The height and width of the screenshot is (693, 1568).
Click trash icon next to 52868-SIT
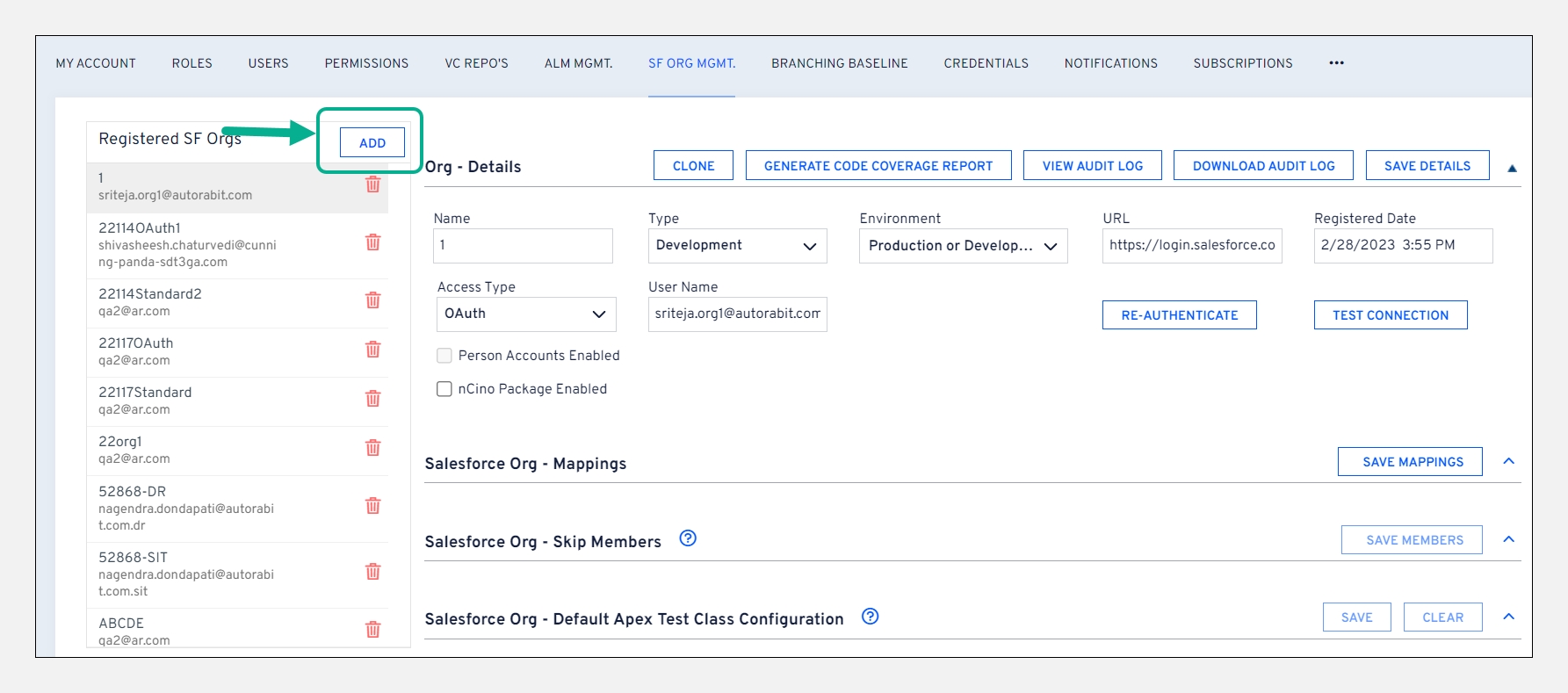pyautogui.click(x=372, y=572)
